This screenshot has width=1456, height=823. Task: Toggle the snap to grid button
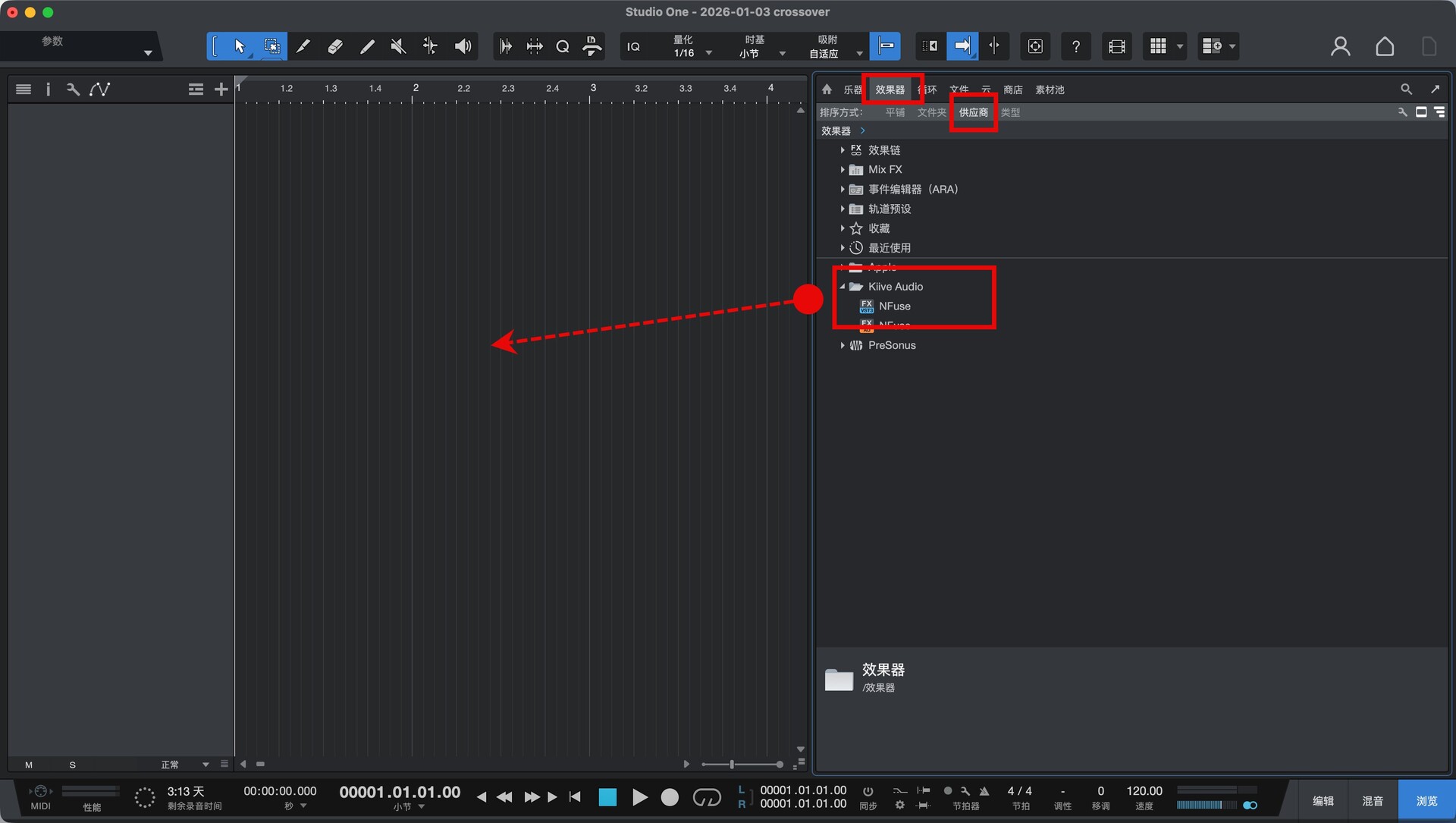(x=885, y=46)
